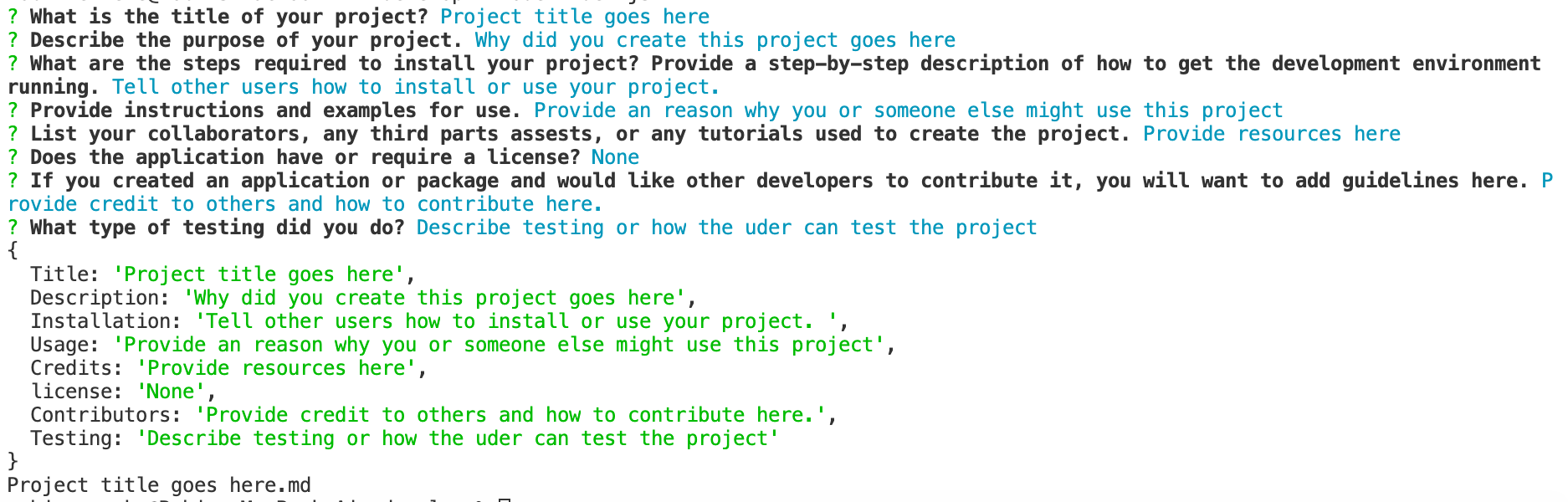Image resolution: width=1568 pixels, height=502 pixels.
Task: Click the question mark before license prompt
Action: [x=13, y=157]
